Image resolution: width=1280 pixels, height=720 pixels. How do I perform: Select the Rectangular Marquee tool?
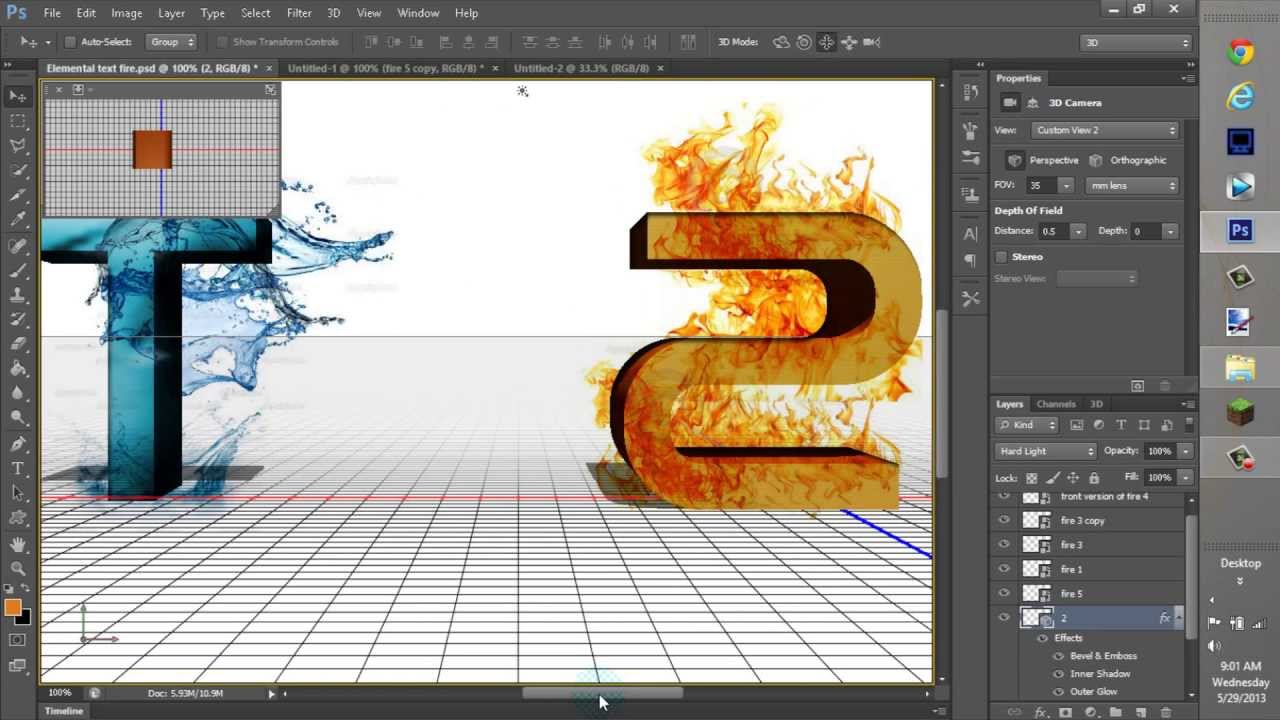tap(18, 121)
